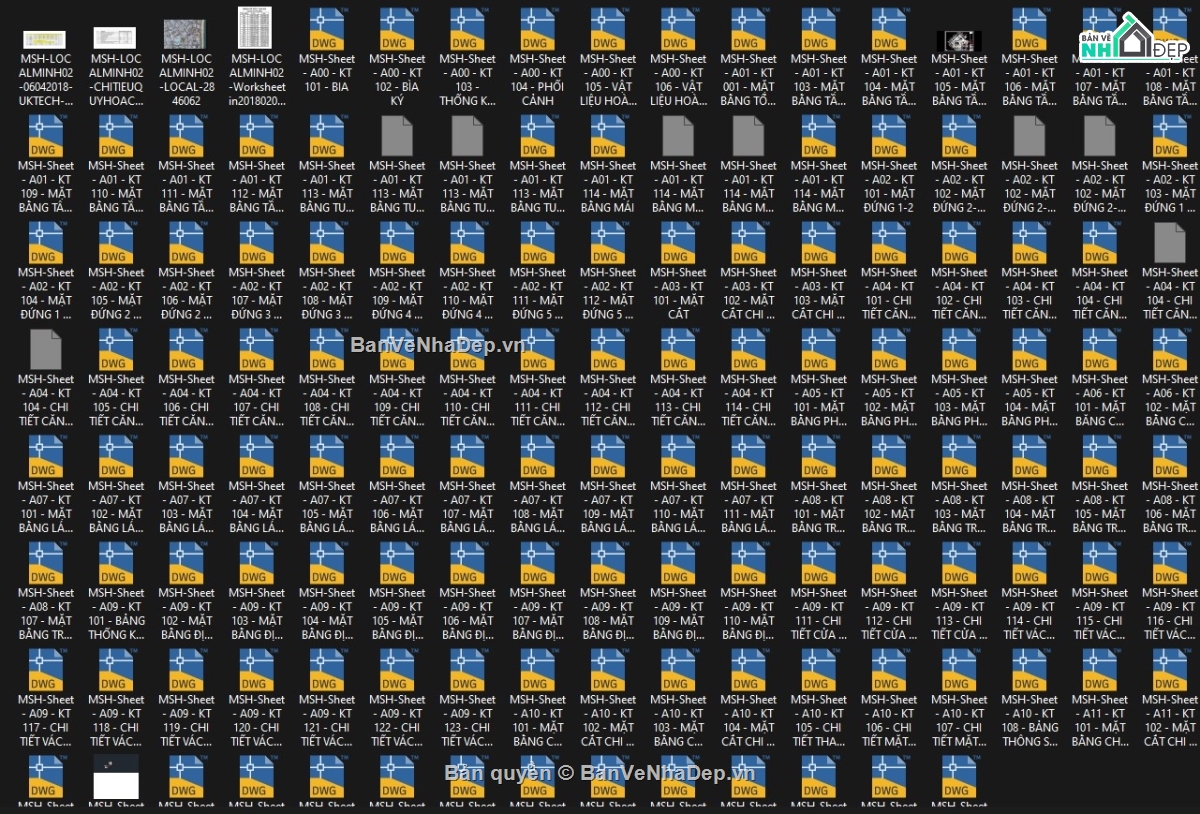Open the A01 - KT 001 - MẶT BẰNG TỔ... file
The height and width of the screenshot is (814, 1200).
(748, 29)
